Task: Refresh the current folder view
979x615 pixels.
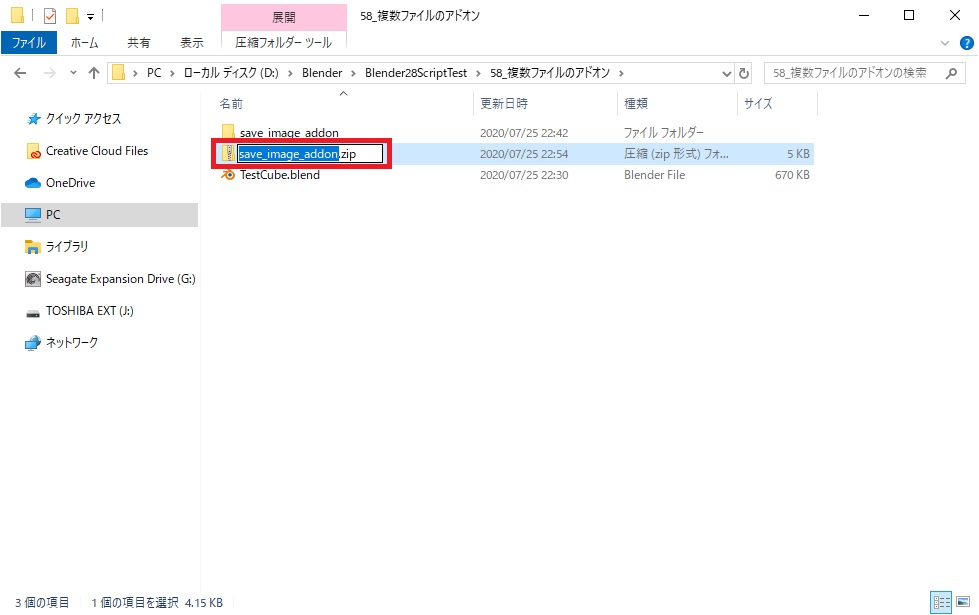Action: tap(744, 73)
